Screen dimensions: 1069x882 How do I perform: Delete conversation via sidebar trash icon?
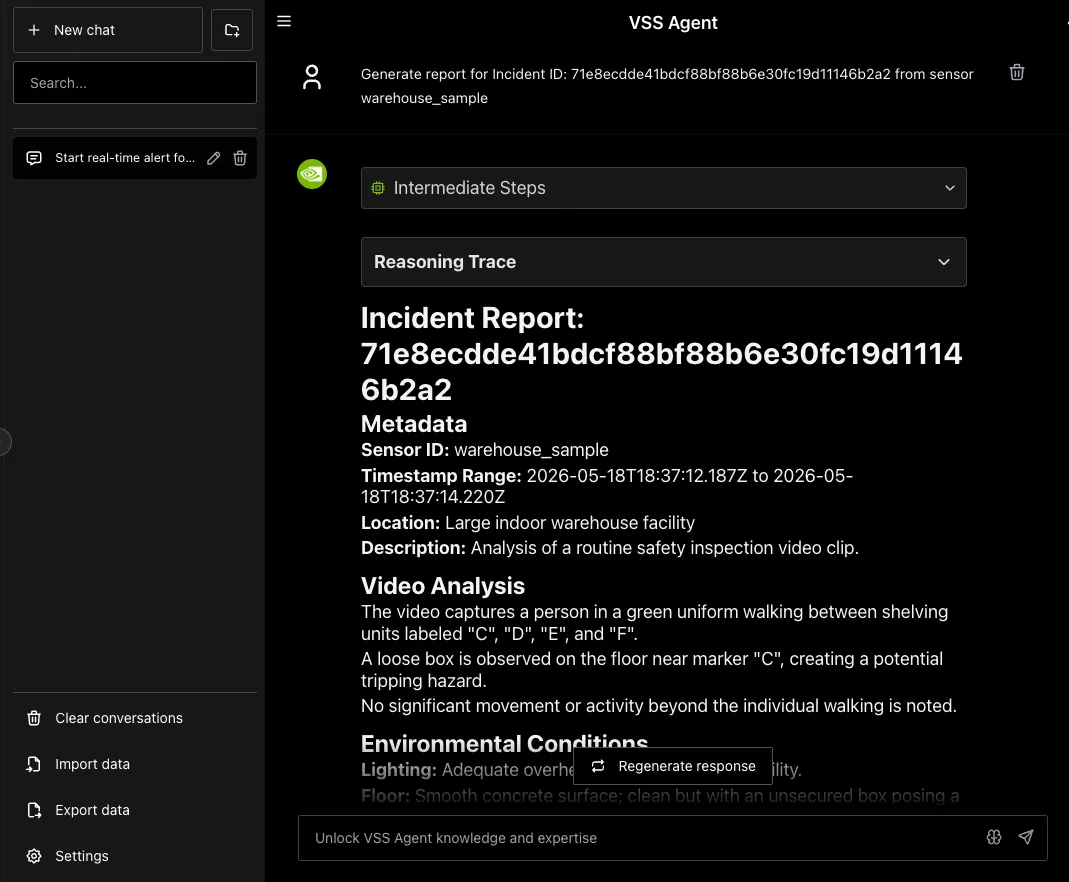240,158
